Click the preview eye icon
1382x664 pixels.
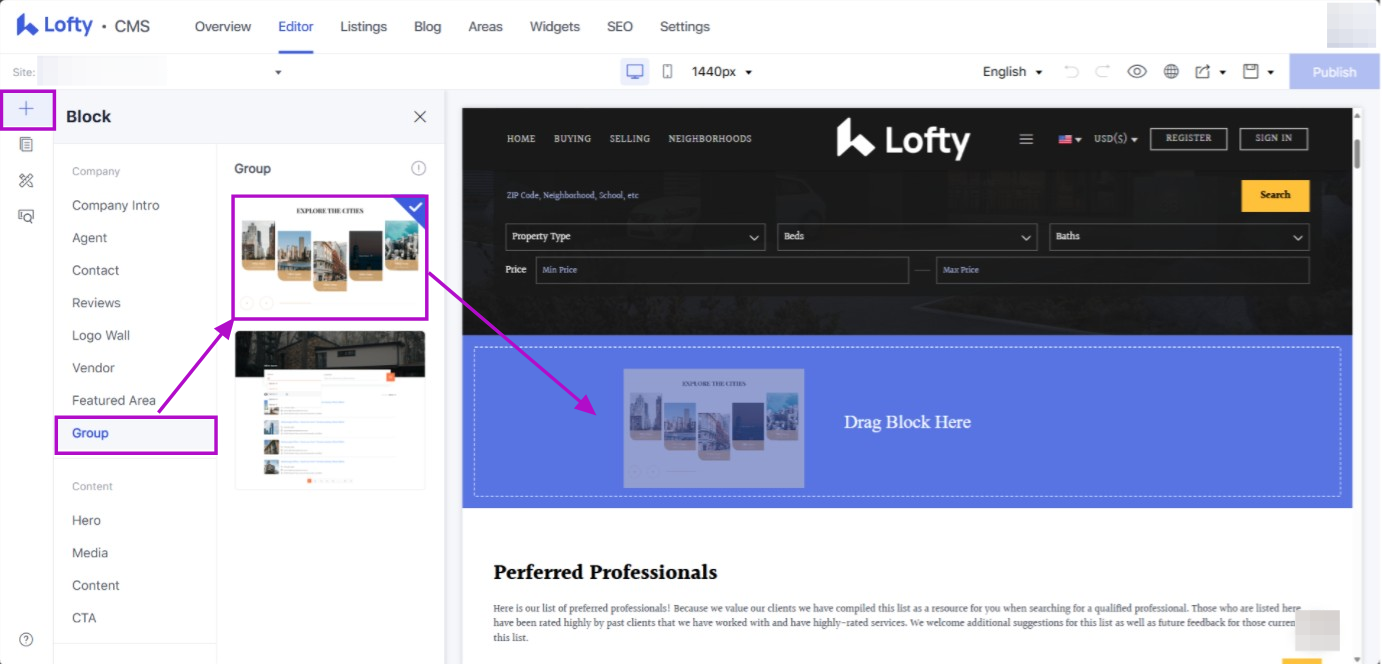[x=1136, y=72]
